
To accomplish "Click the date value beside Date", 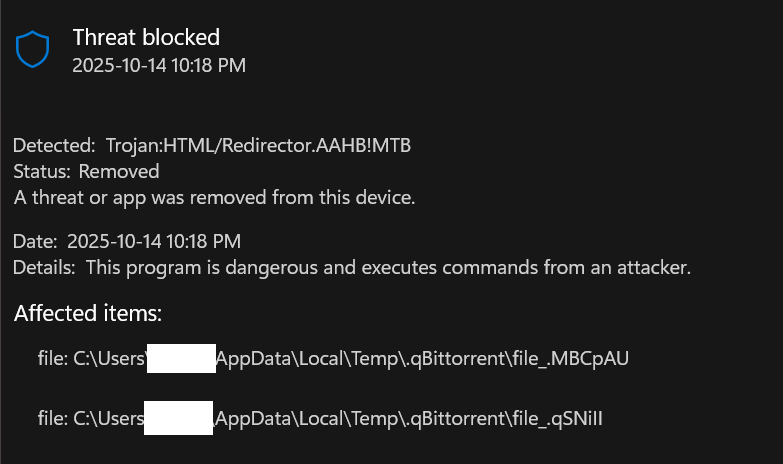I will click(153, 242).
